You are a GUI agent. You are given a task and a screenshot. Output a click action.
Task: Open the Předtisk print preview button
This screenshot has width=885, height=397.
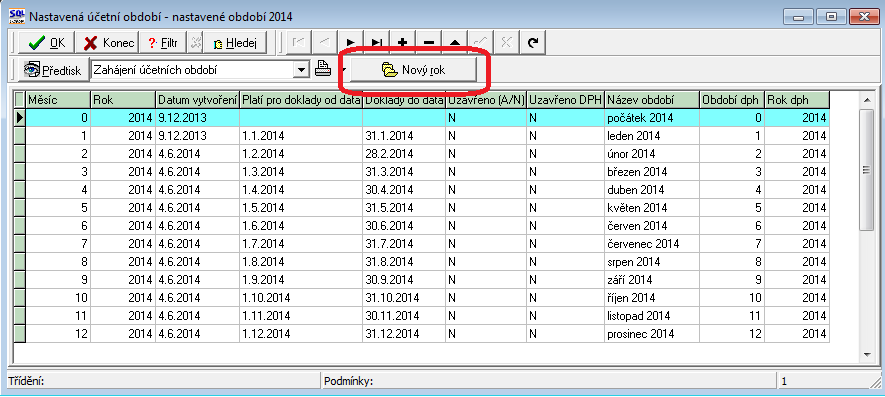tap(53, 71)
